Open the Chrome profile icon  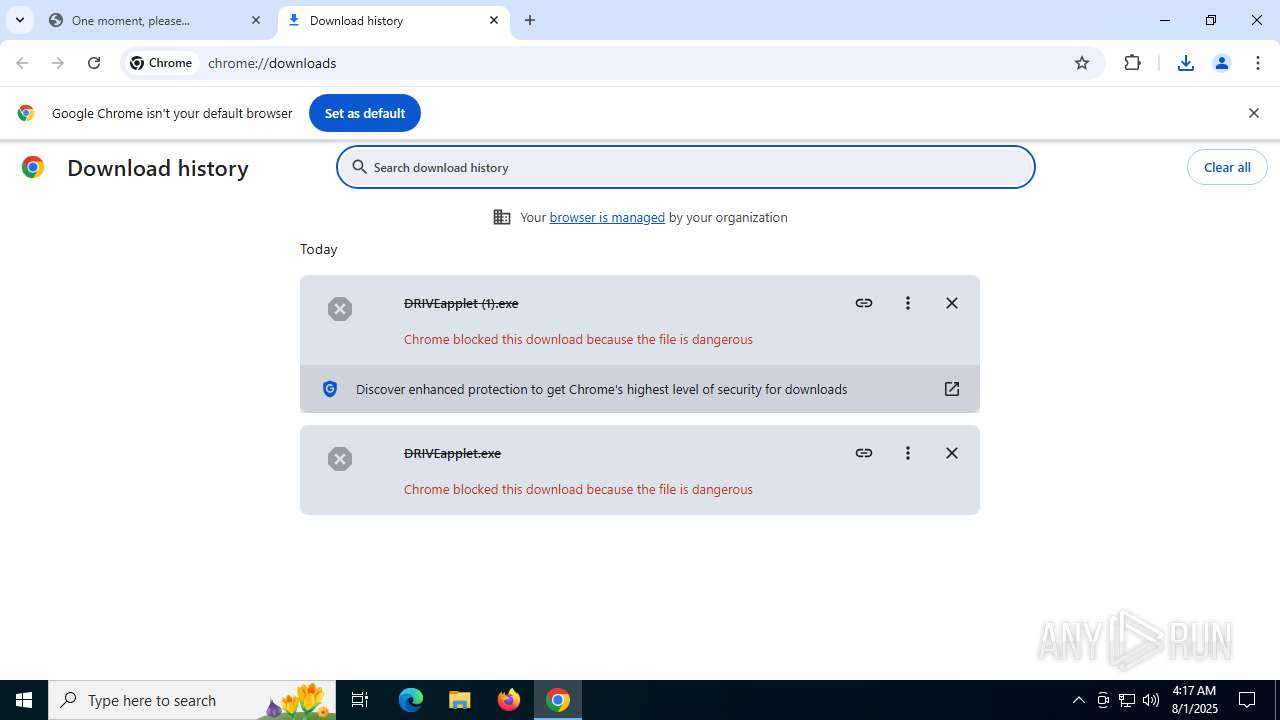1221,63
